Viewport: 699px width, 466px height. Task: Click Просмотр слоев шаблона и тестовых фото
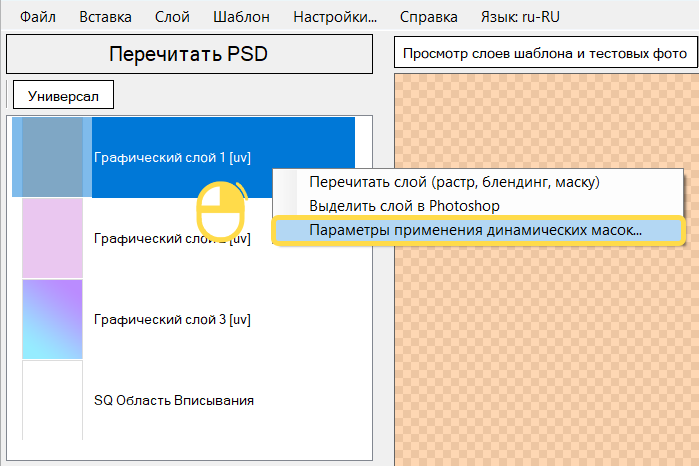pyautogui.click(x=546, y=53)
